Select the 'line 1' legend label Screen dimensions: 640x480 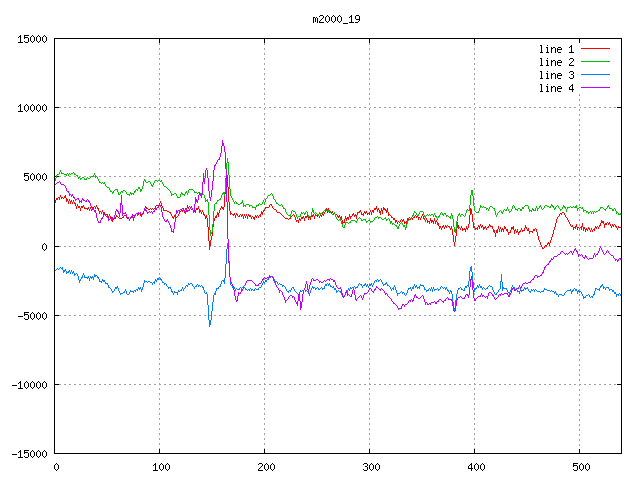557,49
